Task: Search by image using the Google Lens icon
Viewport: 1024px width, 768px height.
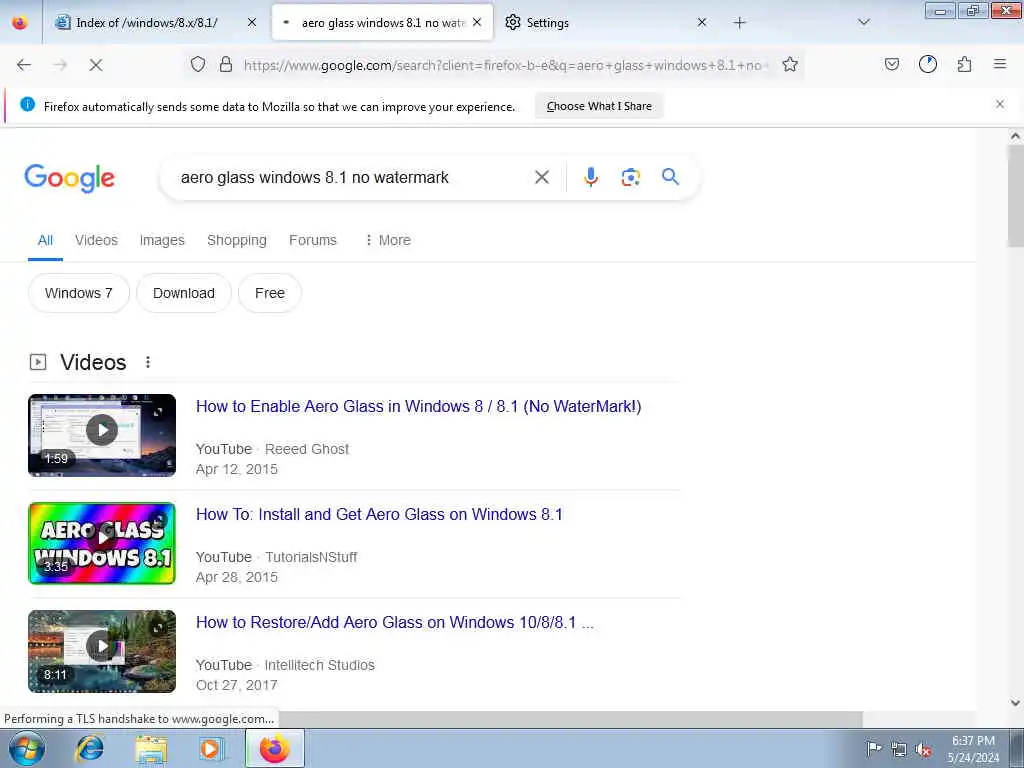Action: (630, 177)
